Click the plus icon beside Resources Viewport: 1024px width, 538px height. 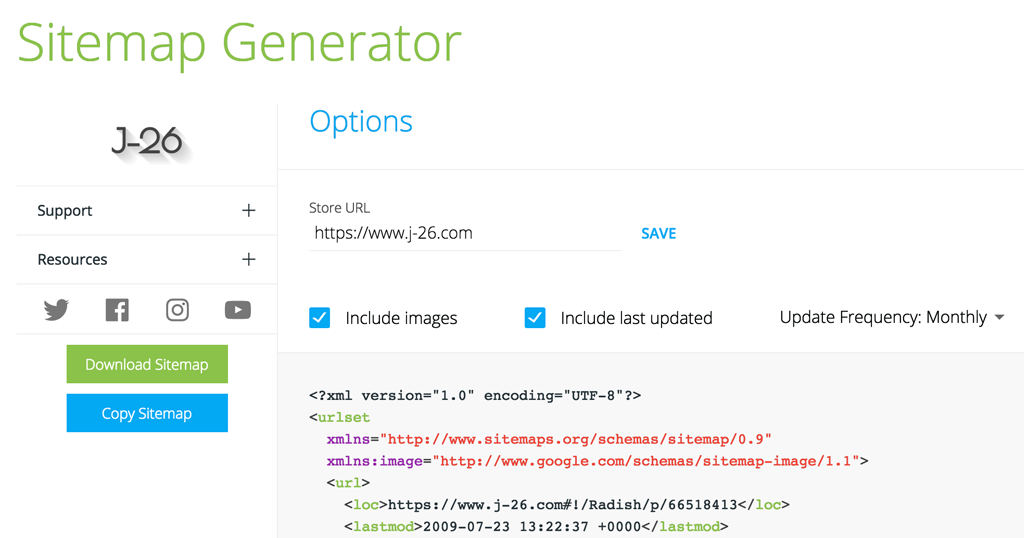(x=249, y=260)
